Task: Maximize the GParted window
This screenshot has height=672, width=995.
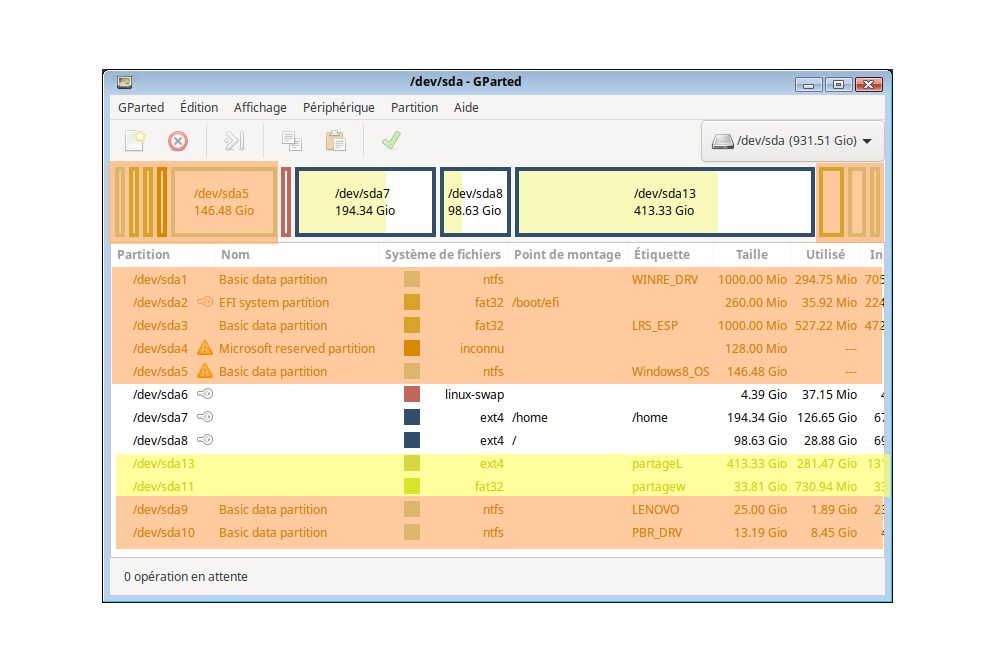Action: coord(838,84)
